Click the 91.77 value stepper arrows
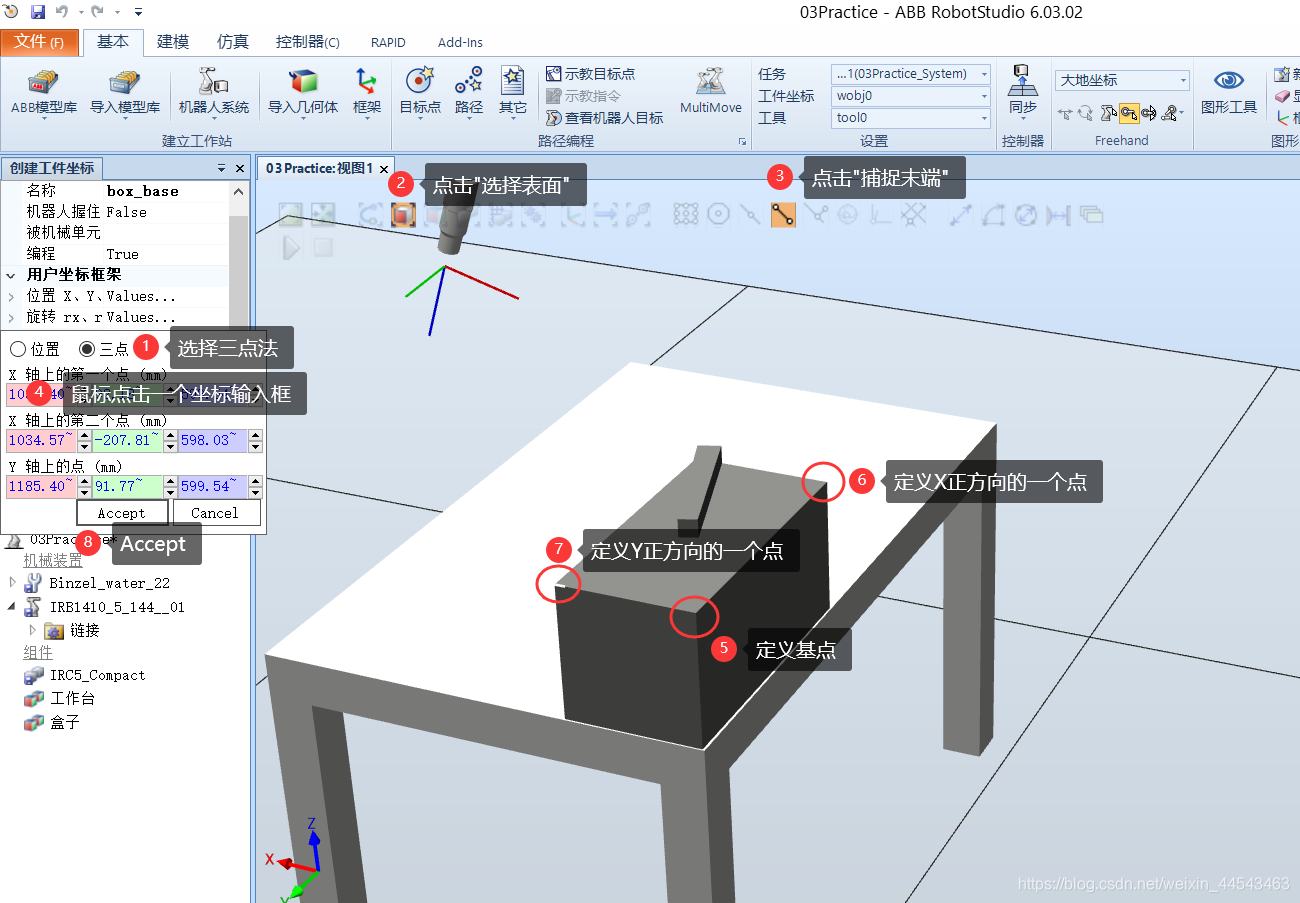 171,487
